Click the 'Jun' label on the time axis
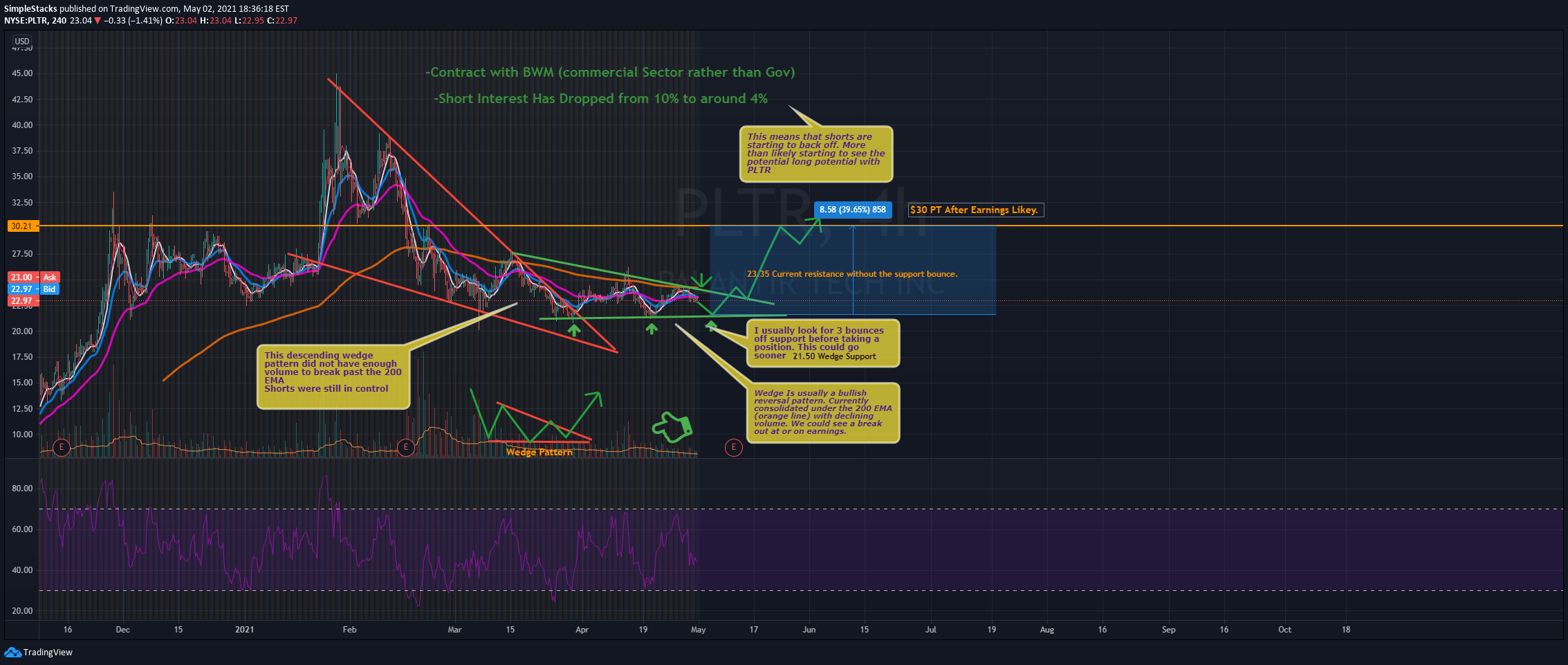Screen dimensions: 1568x665 809,630
